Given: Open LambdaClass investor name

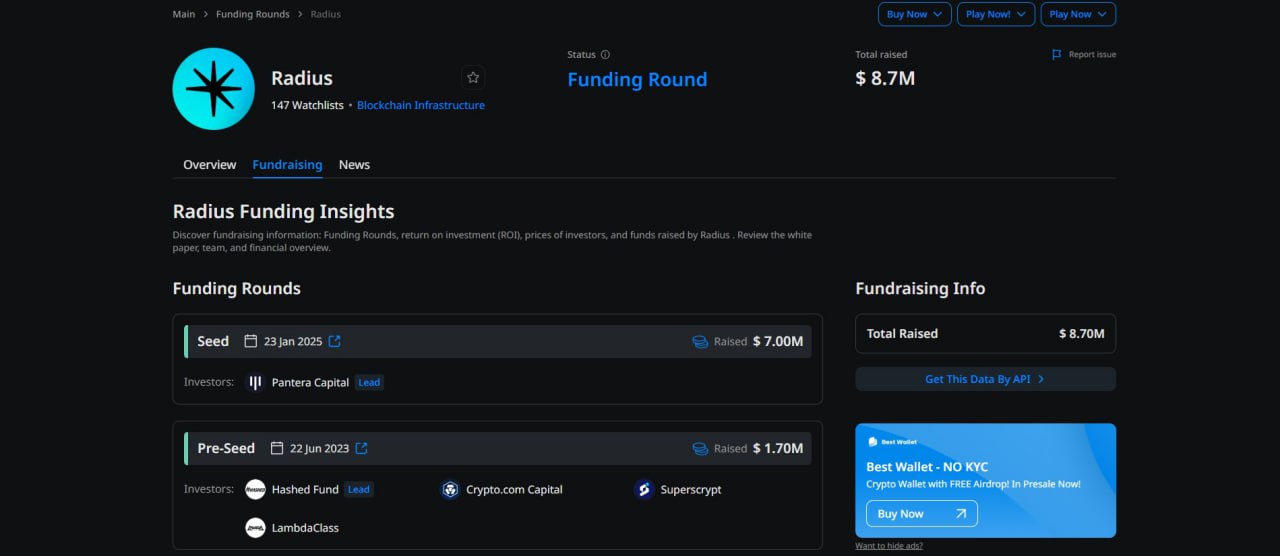Looking at the screenshot, I should [305, 527].
